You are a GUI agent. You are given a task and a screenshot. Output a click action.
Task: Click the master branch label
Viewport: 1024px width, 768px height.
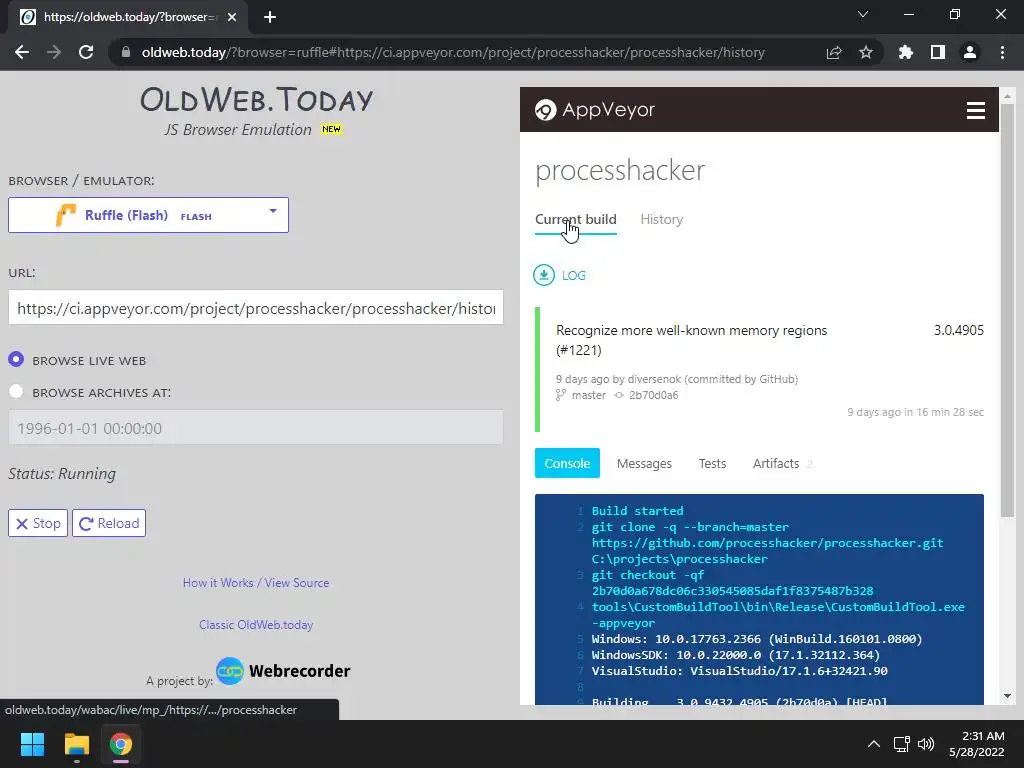(x=588, y=395)
